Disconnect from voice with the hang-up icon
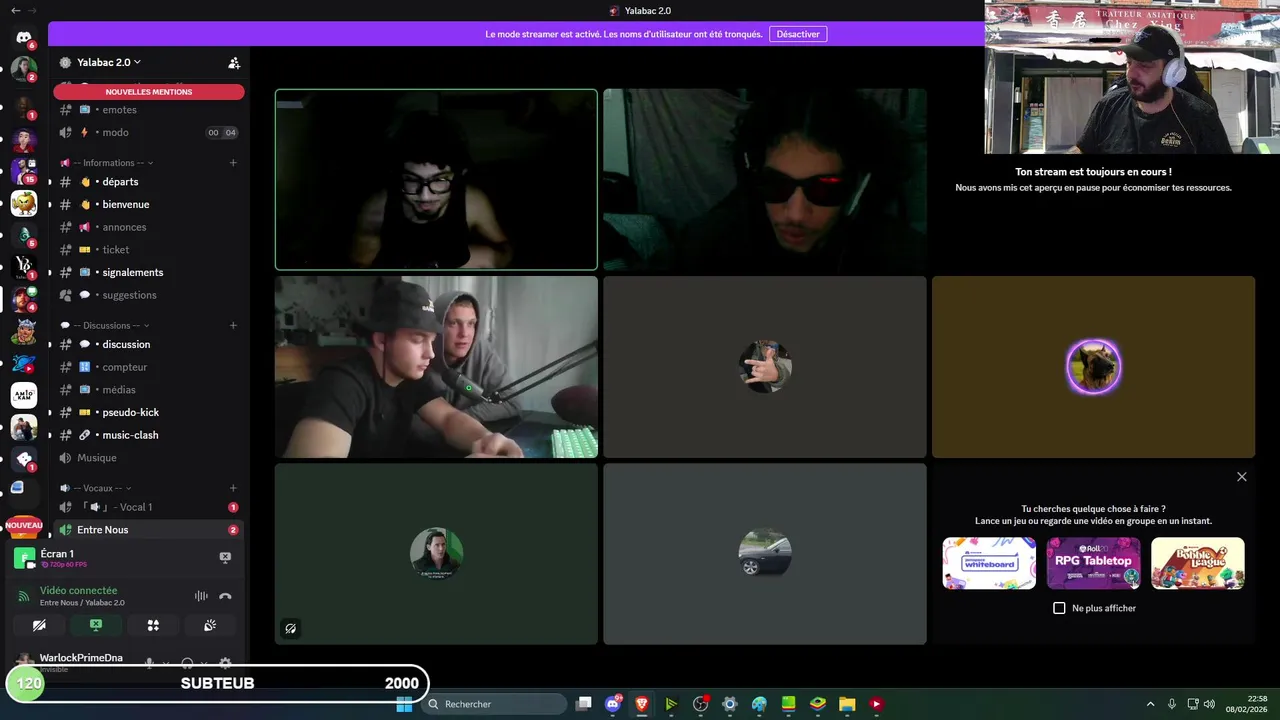1280x720 pixels. pos(225,596)
